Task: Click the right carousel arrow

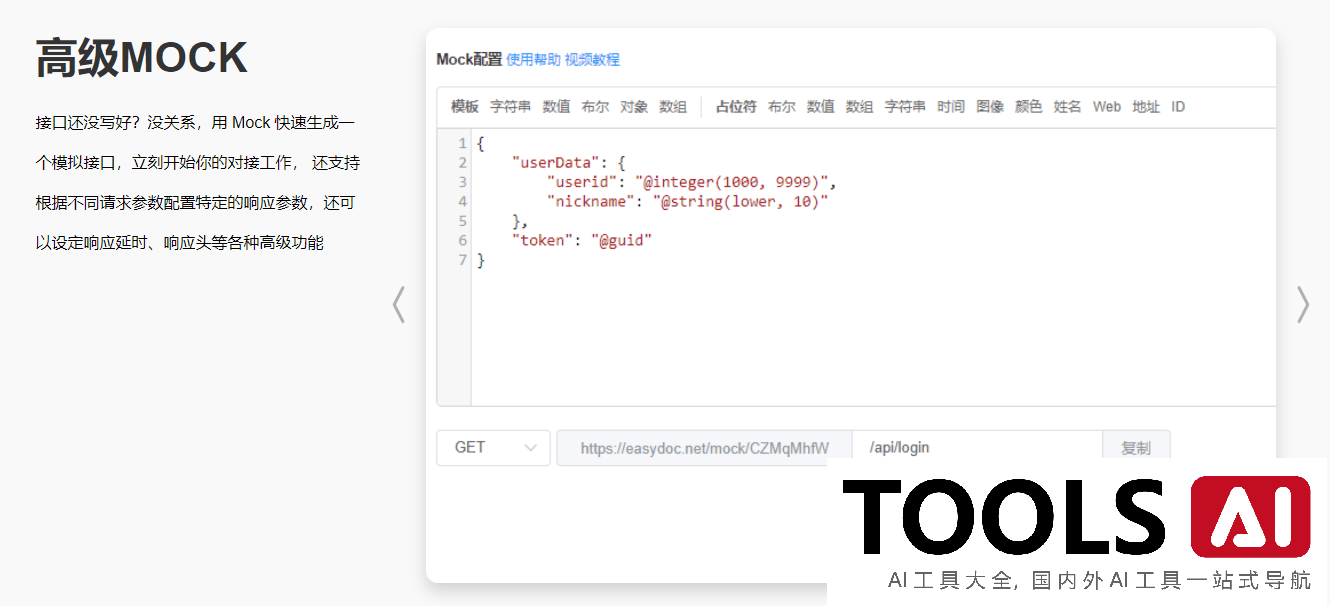Action: 1302,305
